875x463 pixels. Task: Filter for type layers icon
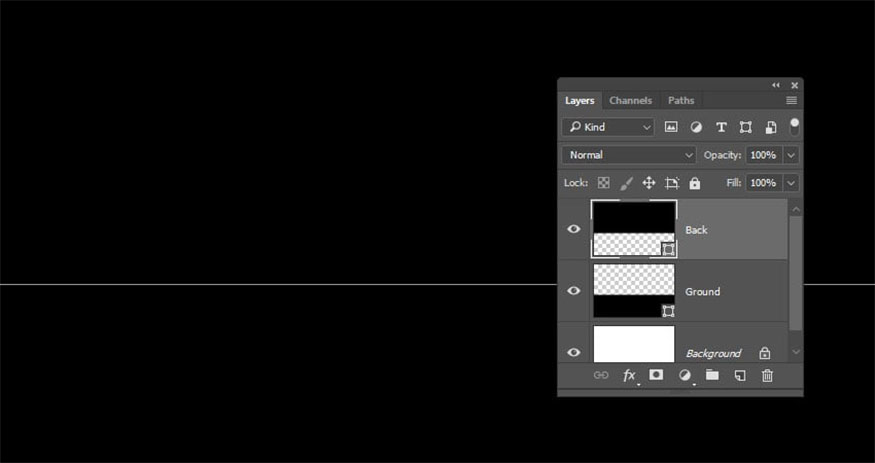pyautogui.click(x=721, y=127)
